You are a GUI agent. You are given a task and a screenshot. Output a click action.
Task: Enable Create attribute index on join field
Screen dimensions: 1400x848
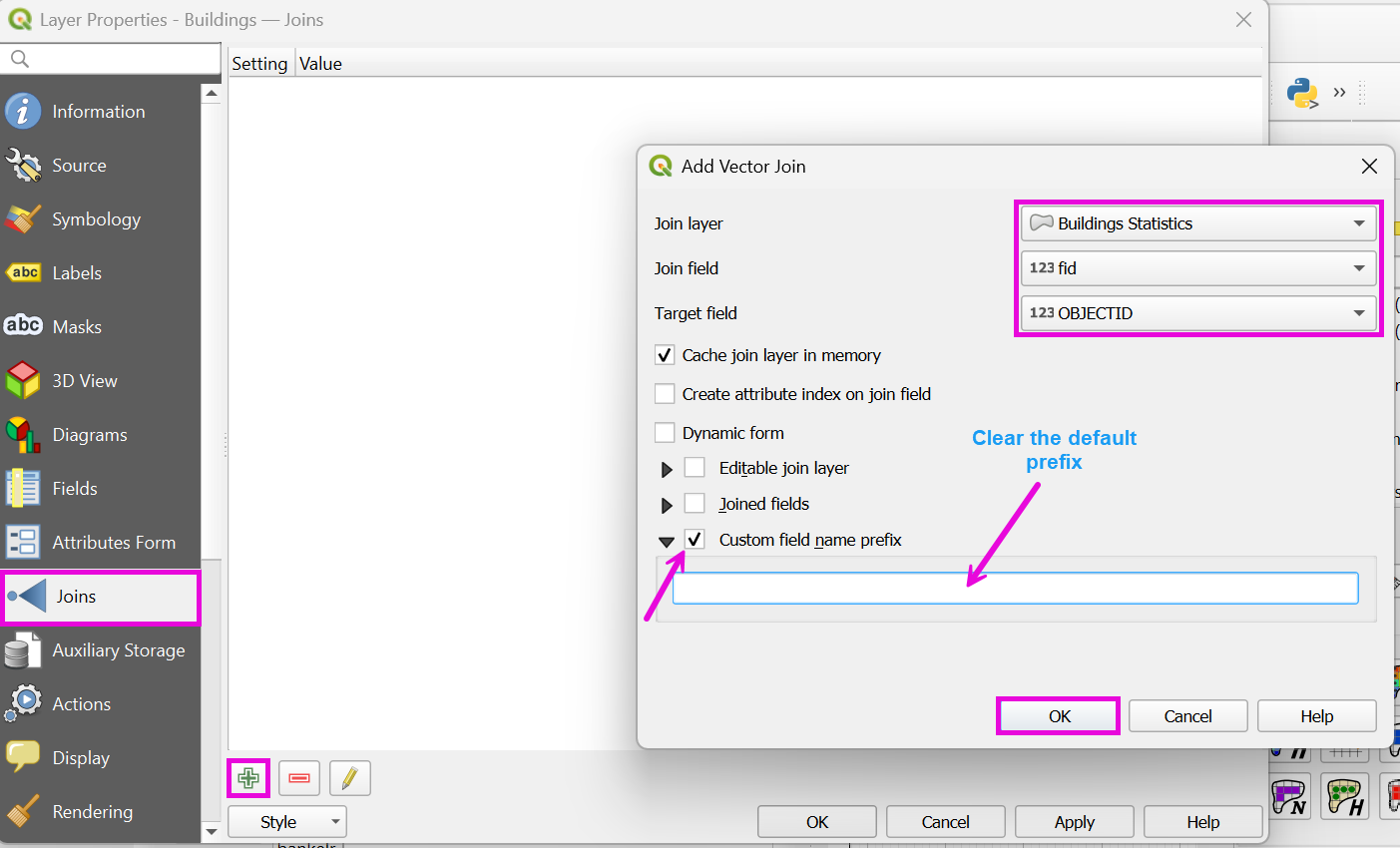pyautogui.click(x=665, y=394)
